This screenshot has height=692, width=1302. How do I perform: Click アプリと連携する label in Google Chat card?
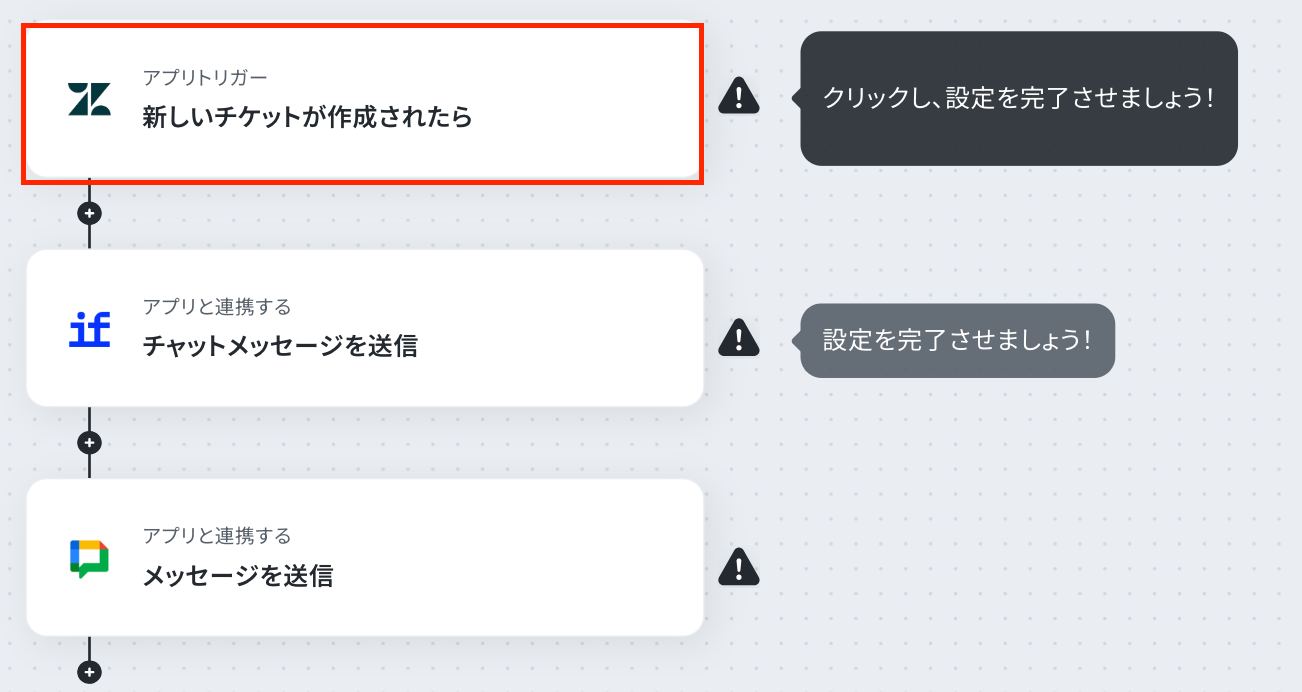pyautogui.click(x=217, y=536)
